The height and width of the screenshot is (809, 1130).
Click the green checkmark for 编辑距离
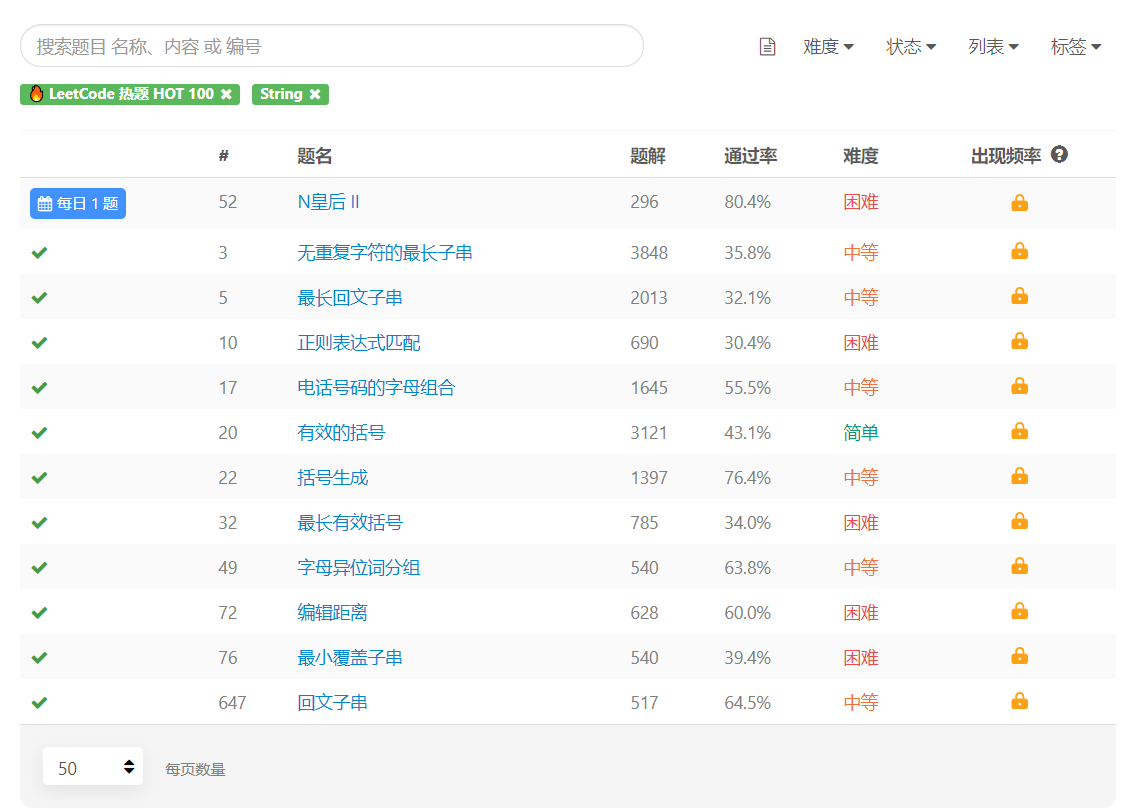tap(40, 612)
